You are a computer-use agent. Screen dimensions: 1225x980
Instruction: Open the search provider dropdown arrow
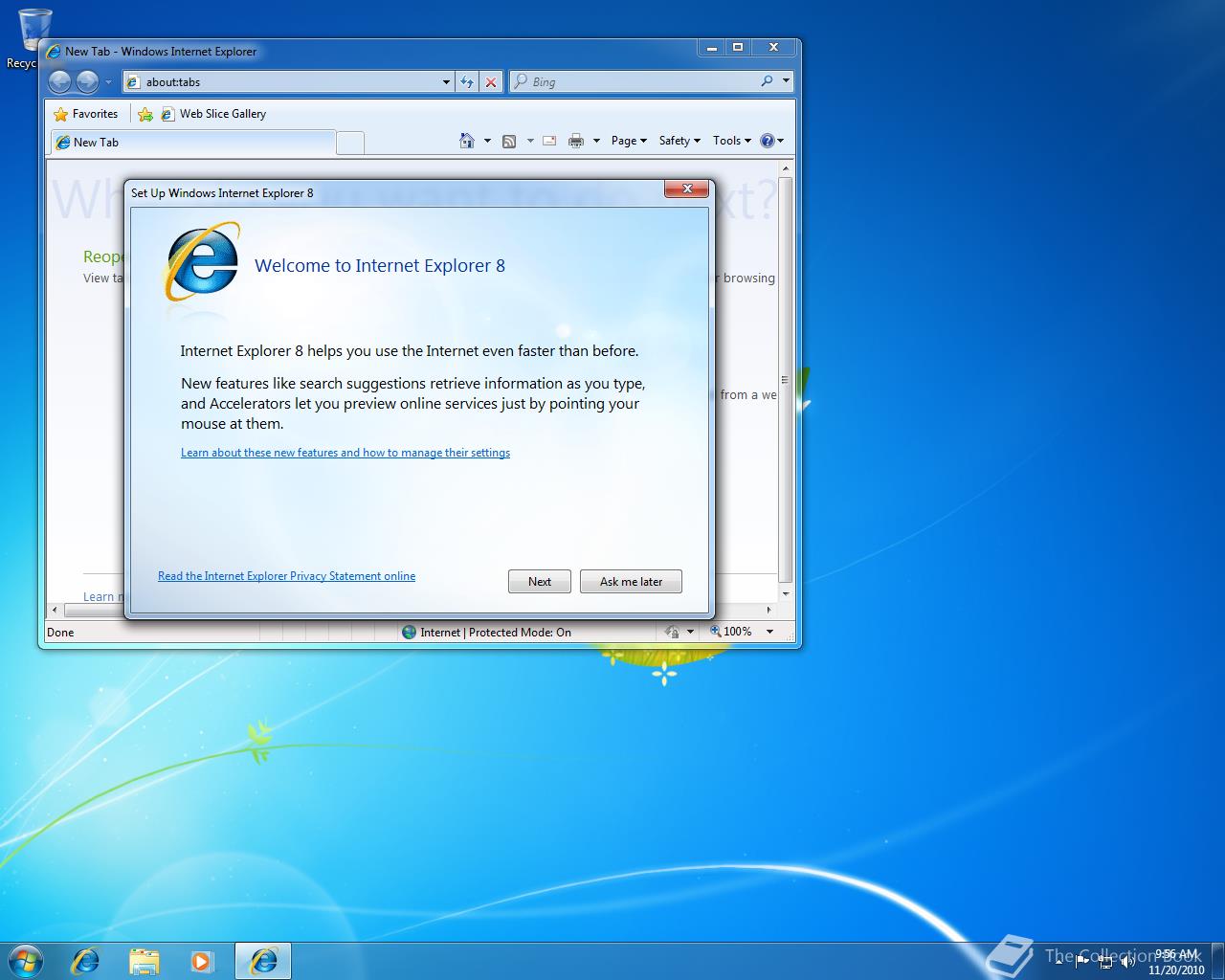786,81
